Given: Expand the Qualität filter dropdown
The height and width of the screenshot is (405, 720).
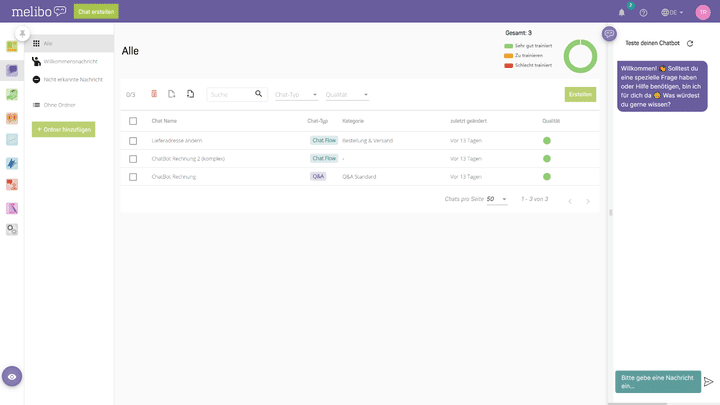Looking at the screenshot, I should 347,95.
